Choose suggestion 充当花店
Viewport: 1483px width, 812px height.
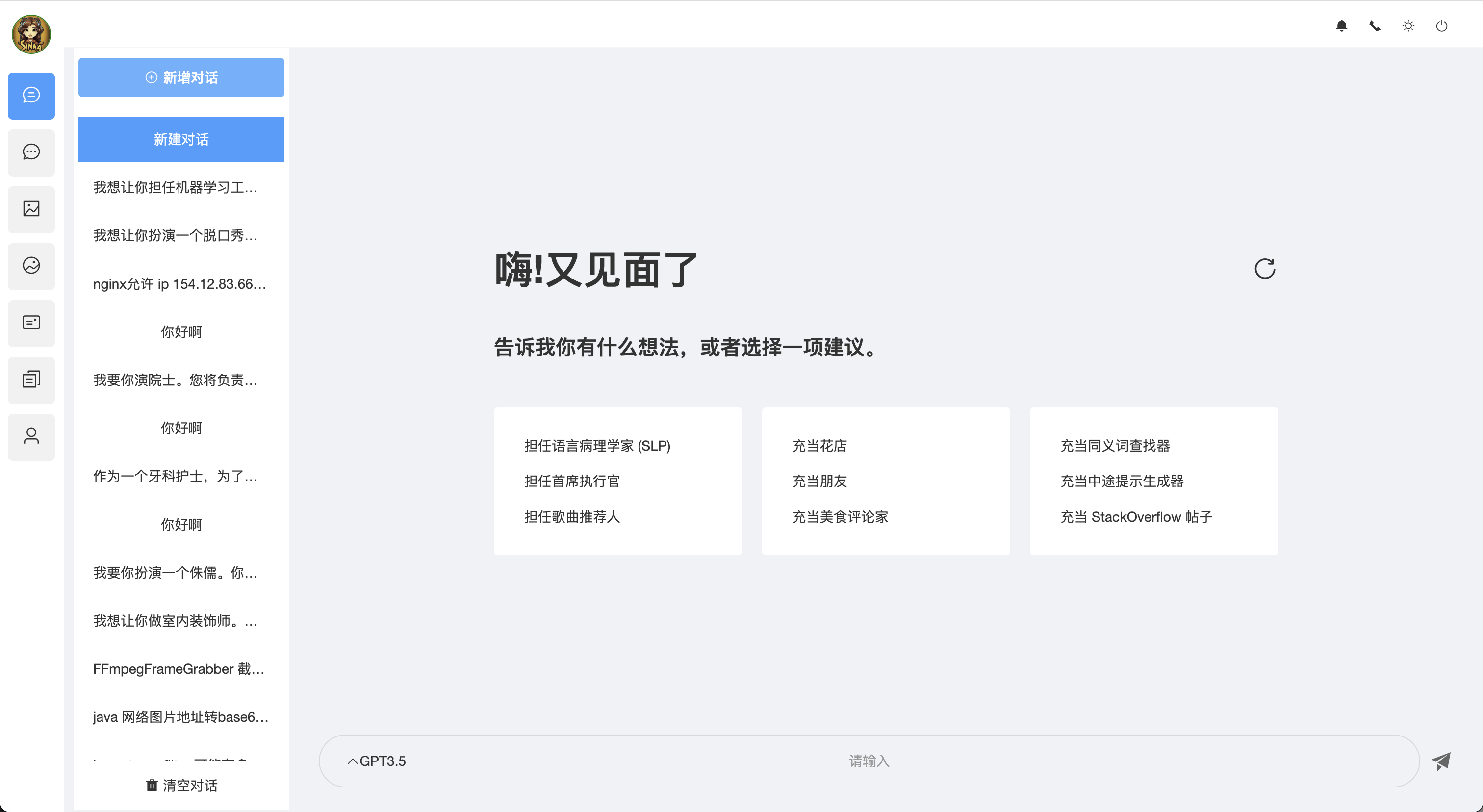819,446
